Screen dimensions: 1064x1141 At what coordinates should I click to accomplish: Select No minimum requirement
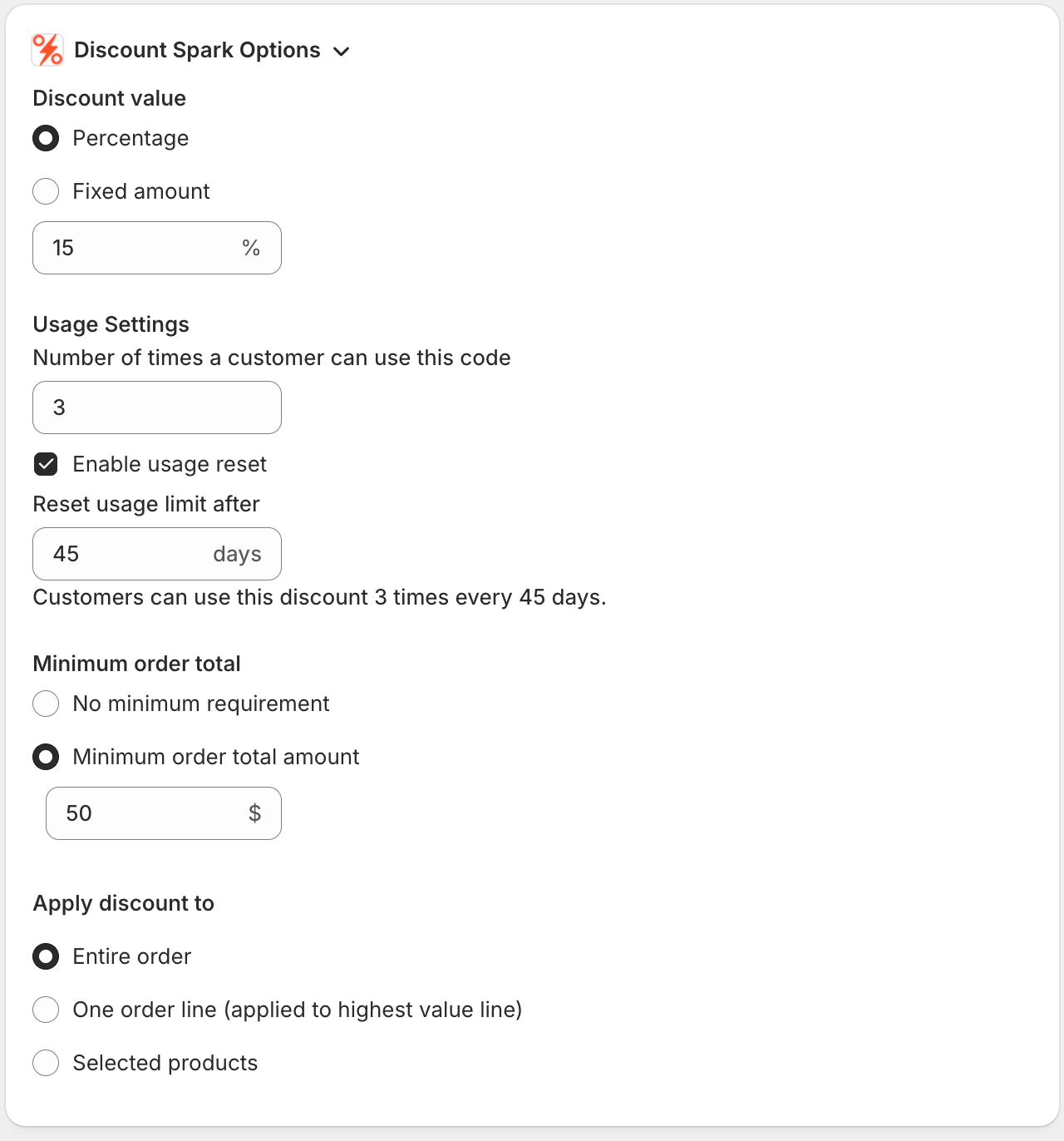click(46, 704)
